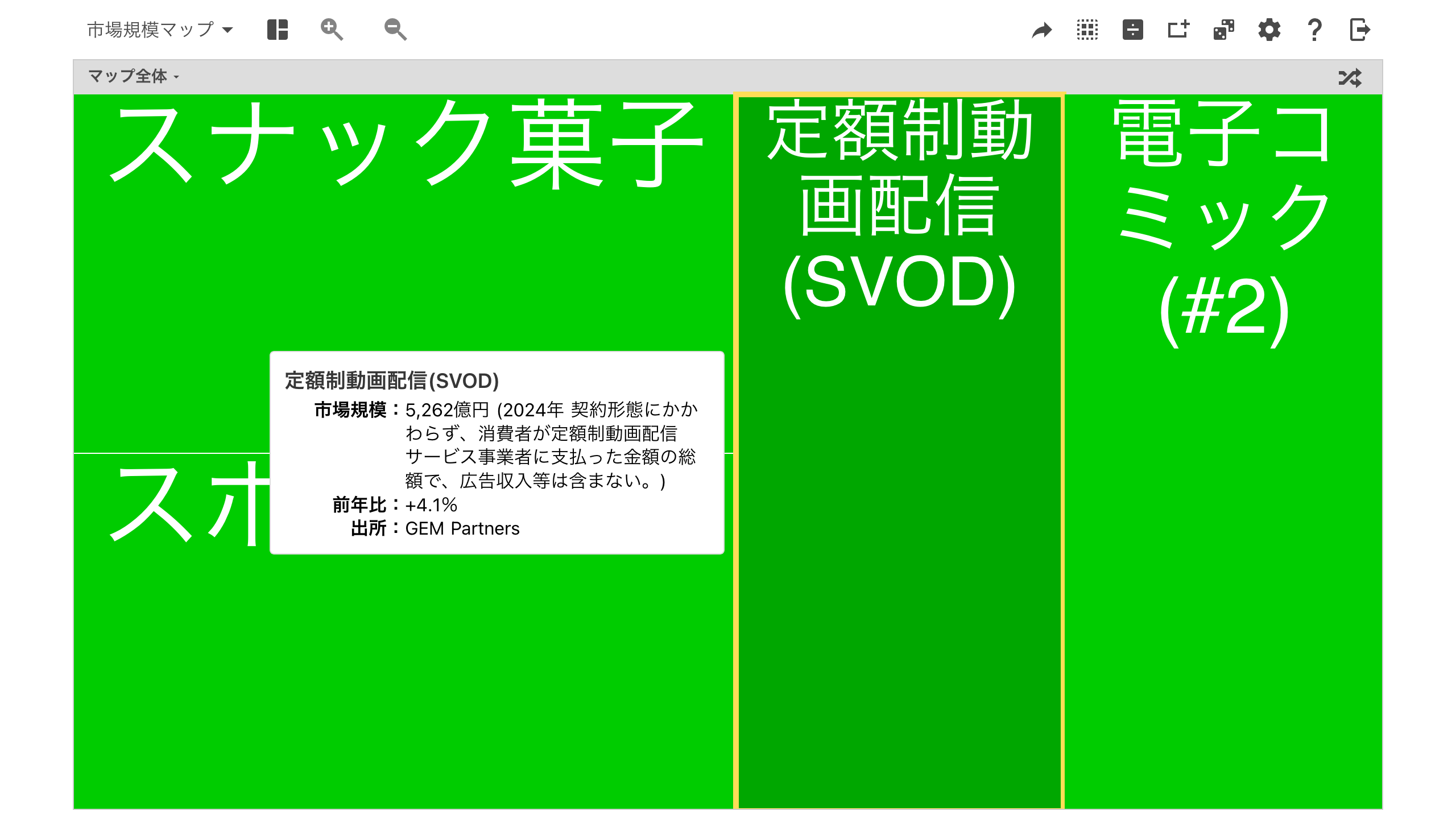Click the 5,262億円 market size value
This screenshot has height=819, width=1456.
click(x=447, y=409)
